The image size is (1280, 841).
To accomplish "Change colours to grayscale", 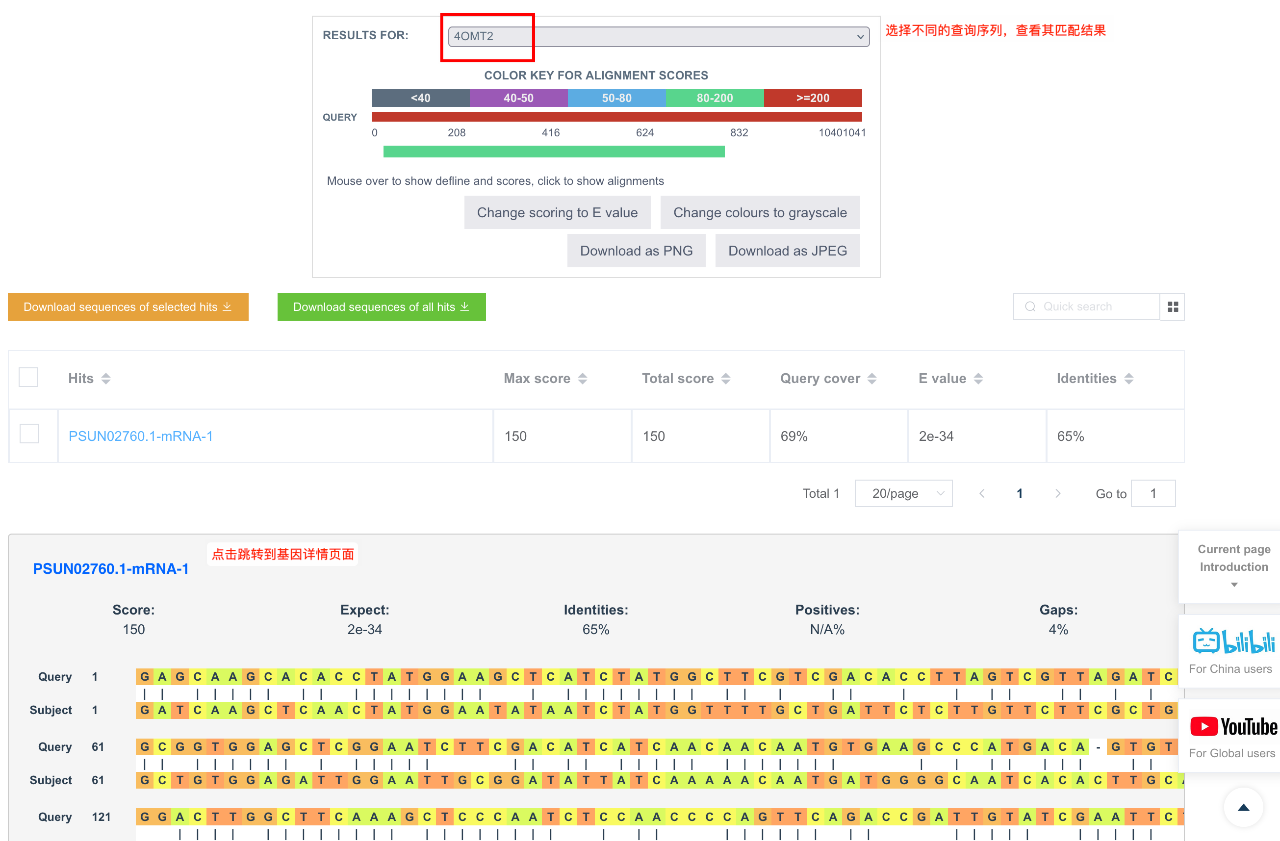I will click(760, 212).
